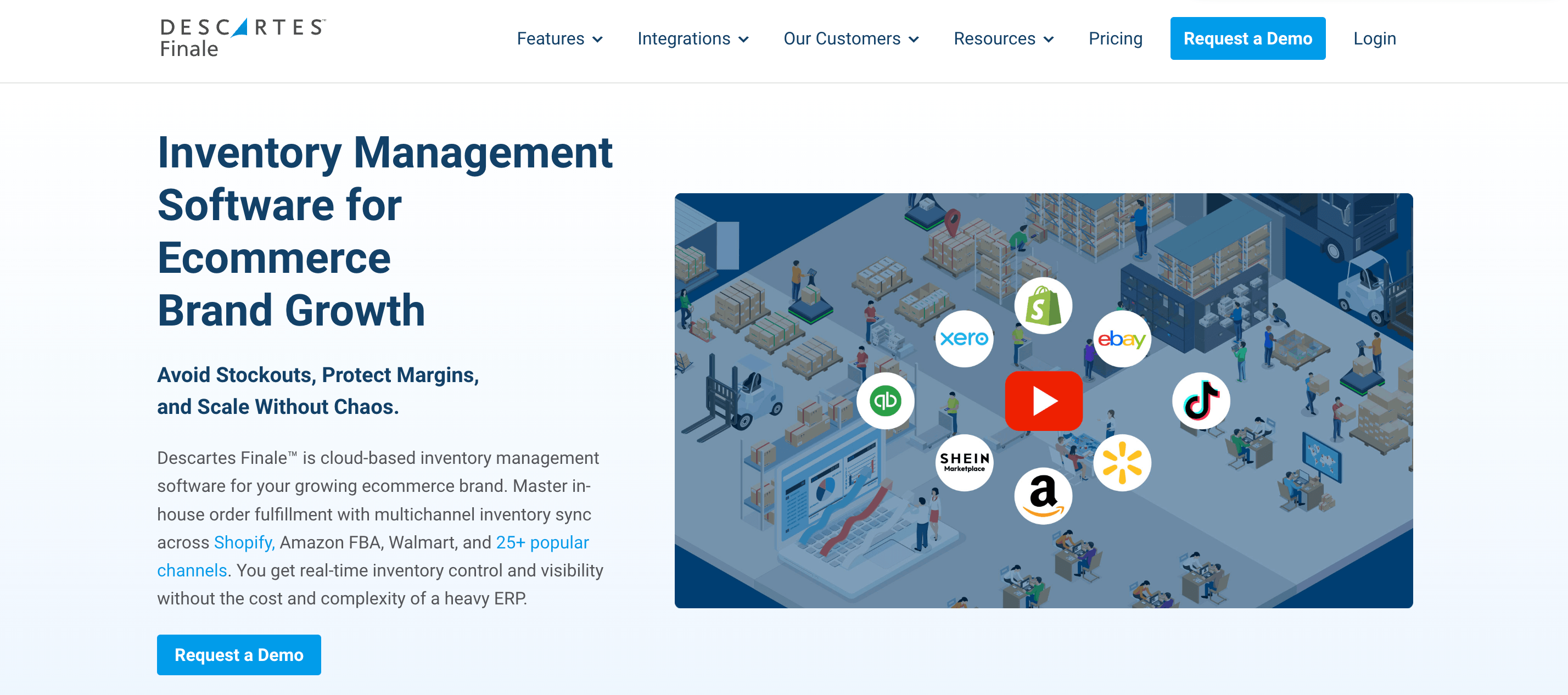The width and height of the screenshot is (1568, 695).
Task: Go to the Pricing page
Action: pyautogui.click(x=1115, y=38)
